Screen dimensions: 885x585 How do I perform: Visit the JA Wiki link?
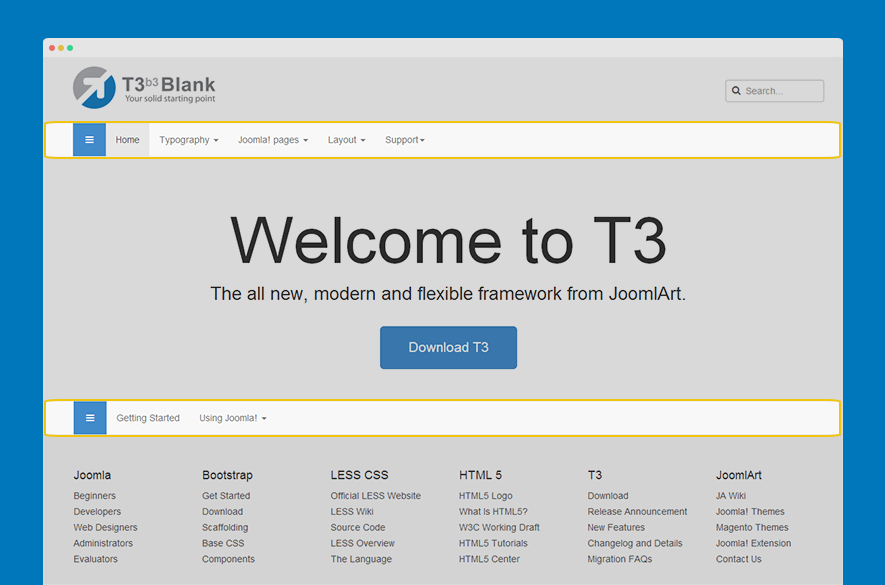730,496
